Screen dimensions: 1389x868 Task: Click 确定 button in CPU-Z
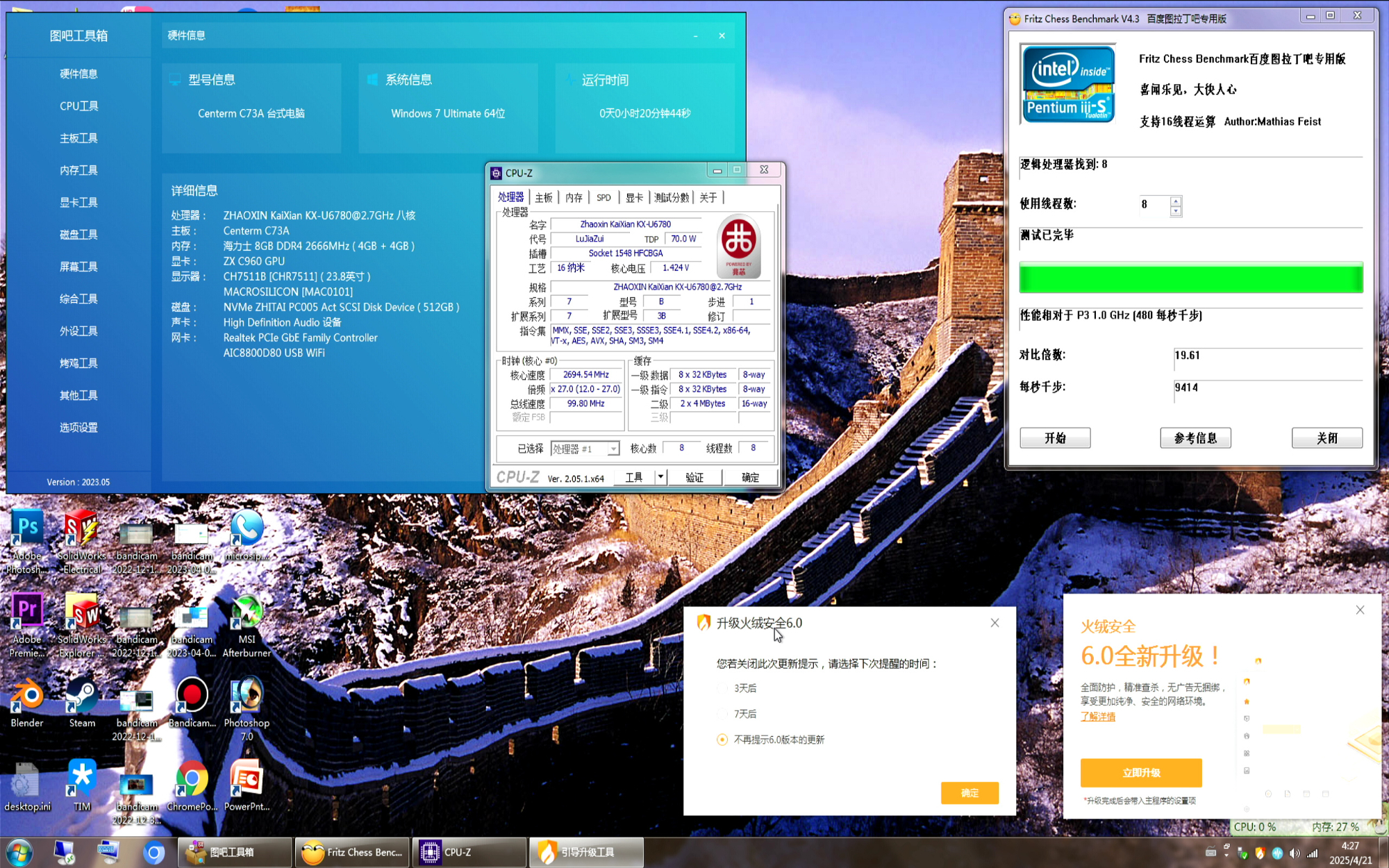click(x=750, y=477)
